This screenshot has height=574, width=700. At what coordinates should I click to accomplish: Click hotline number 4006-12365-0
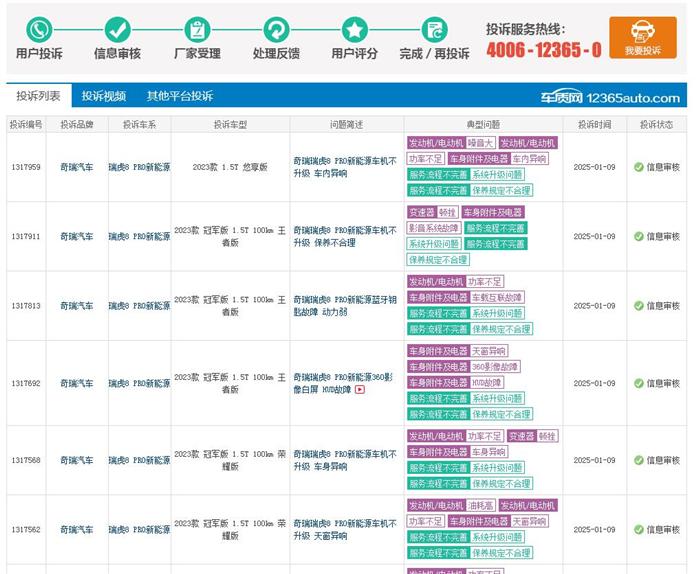544,50
